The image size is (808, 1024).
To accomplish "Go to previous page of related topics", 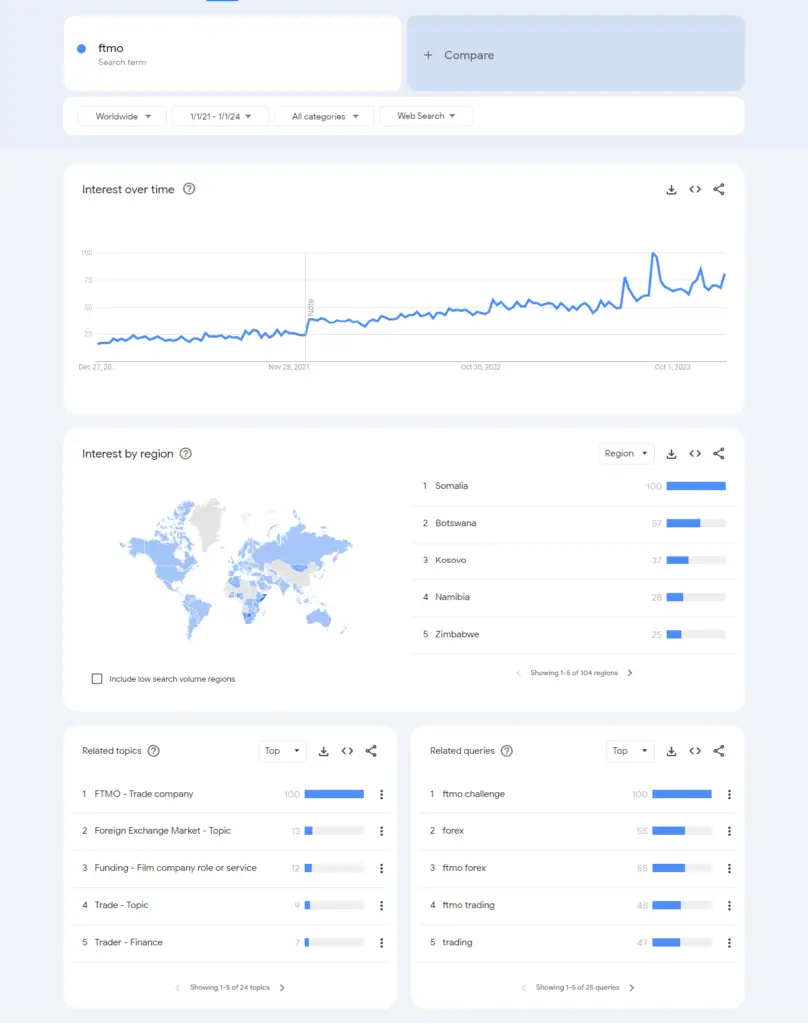I will (x=178, y=987).
